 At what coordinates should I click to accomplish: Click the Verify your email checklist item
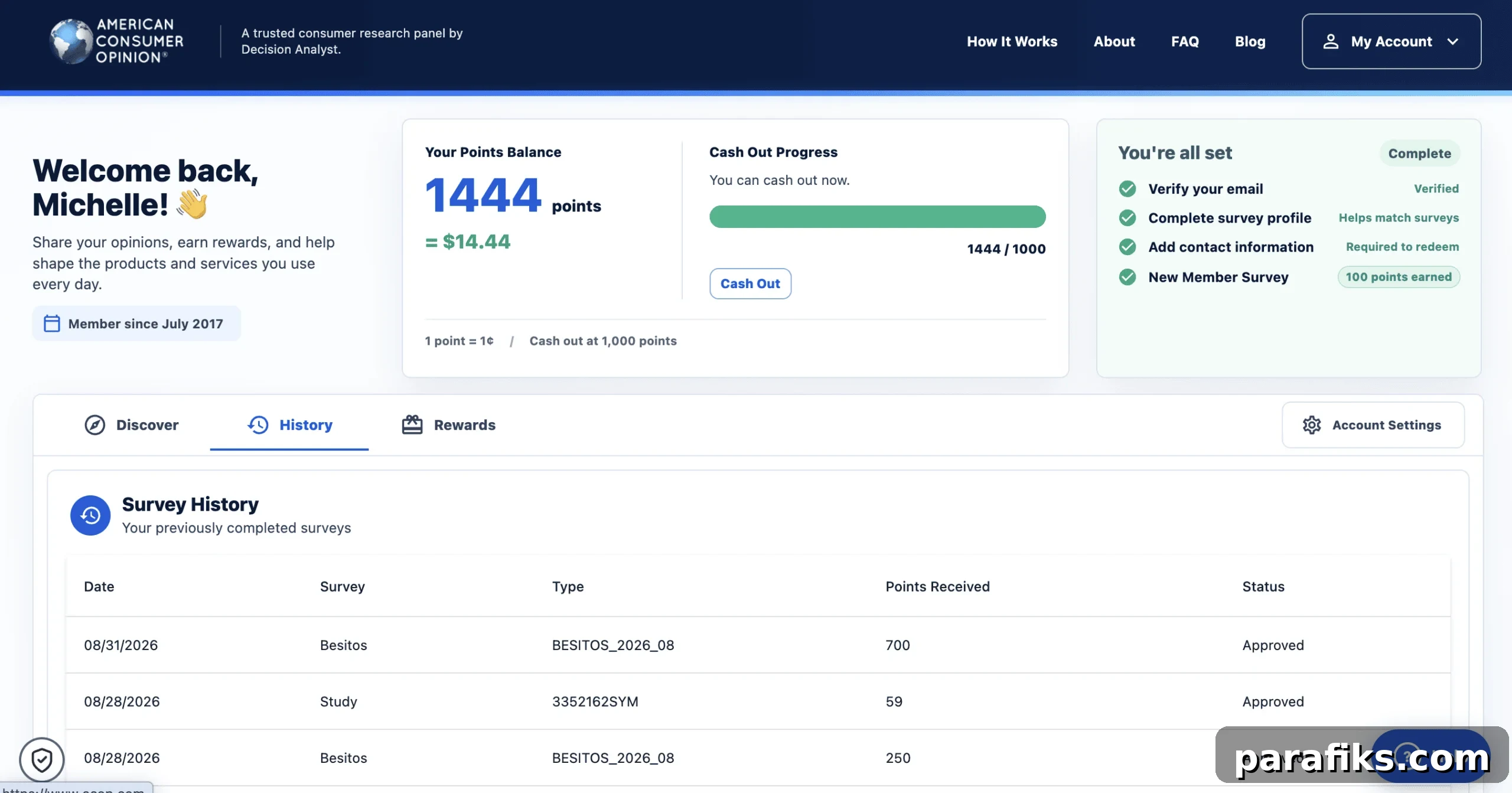1205,189
